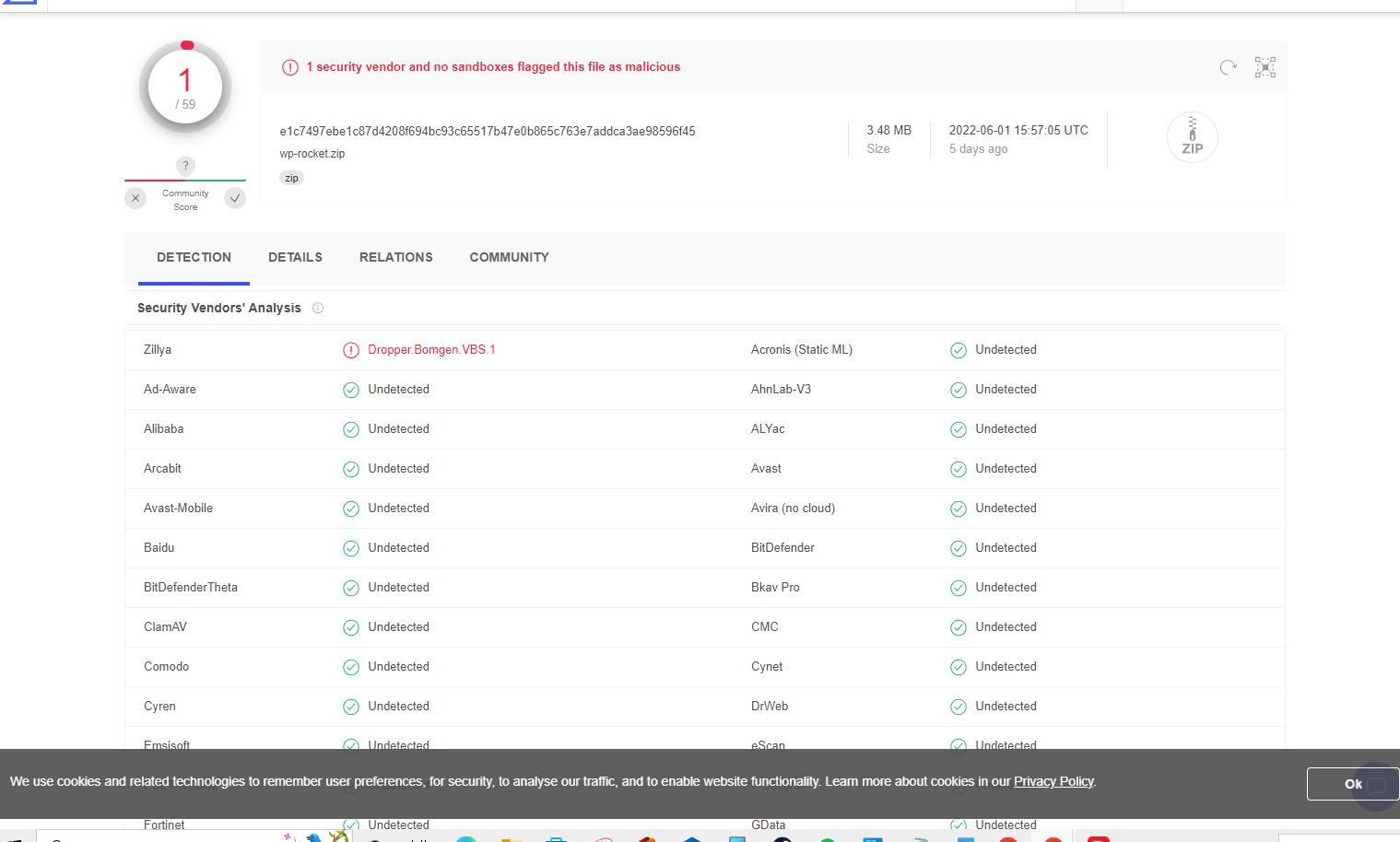
Task: Click the Avast-Mobile vendor name
Action: point(178,509)
